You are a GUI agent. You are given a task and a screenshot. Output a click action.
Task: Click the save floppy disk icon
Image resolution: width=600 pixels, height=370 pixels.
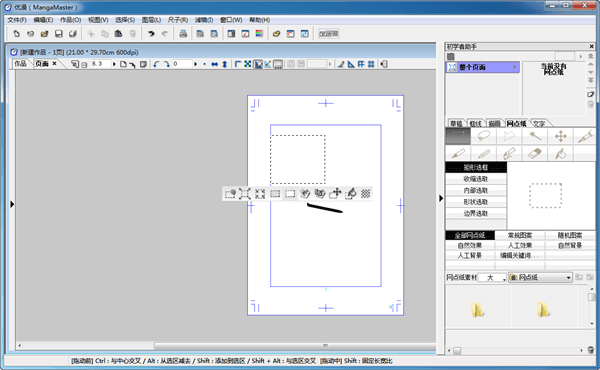coord(59,34)
